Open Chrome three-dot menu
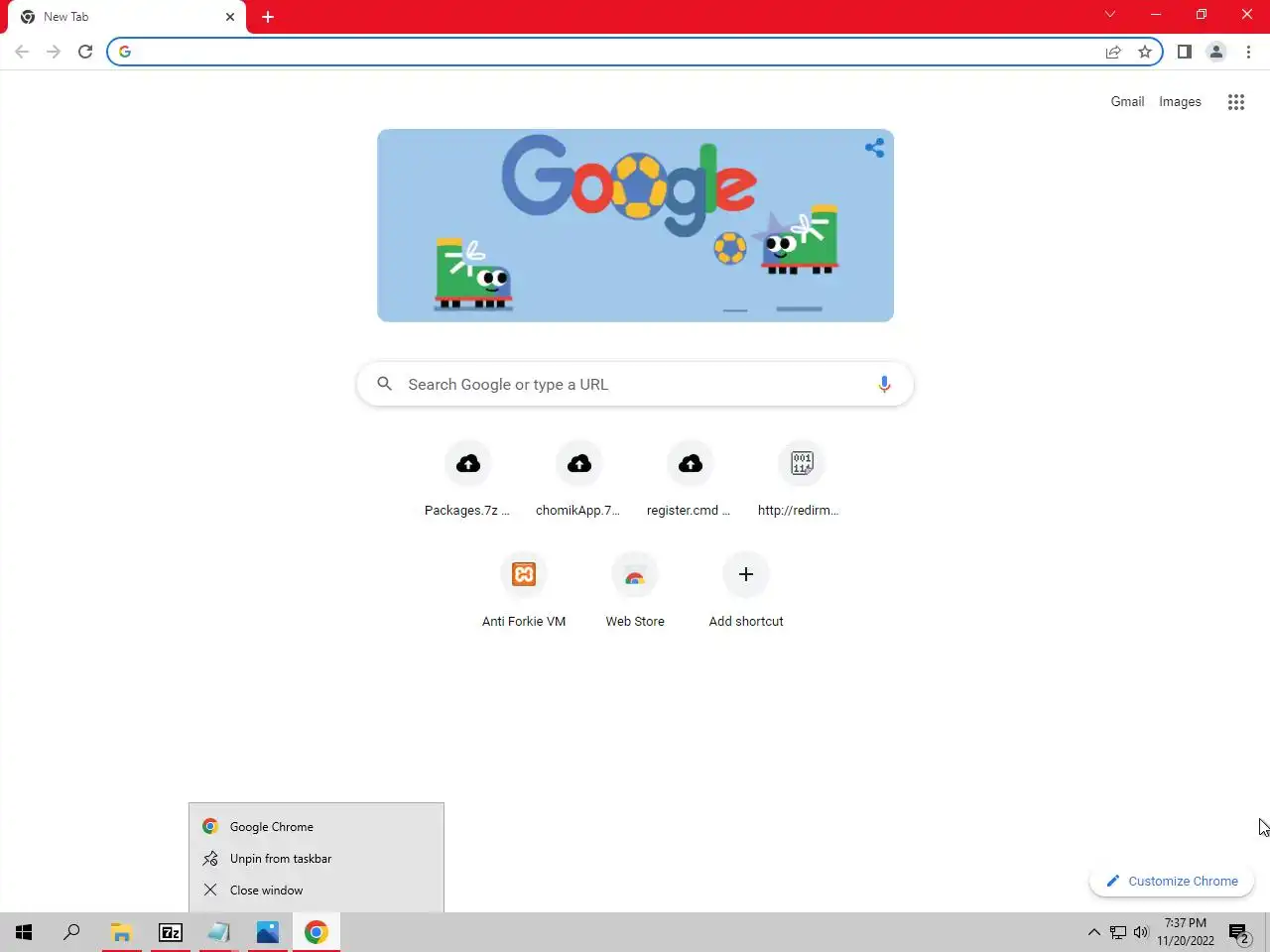The width and height of the screenshot is (1270, 952). (x=1248, y=52)
